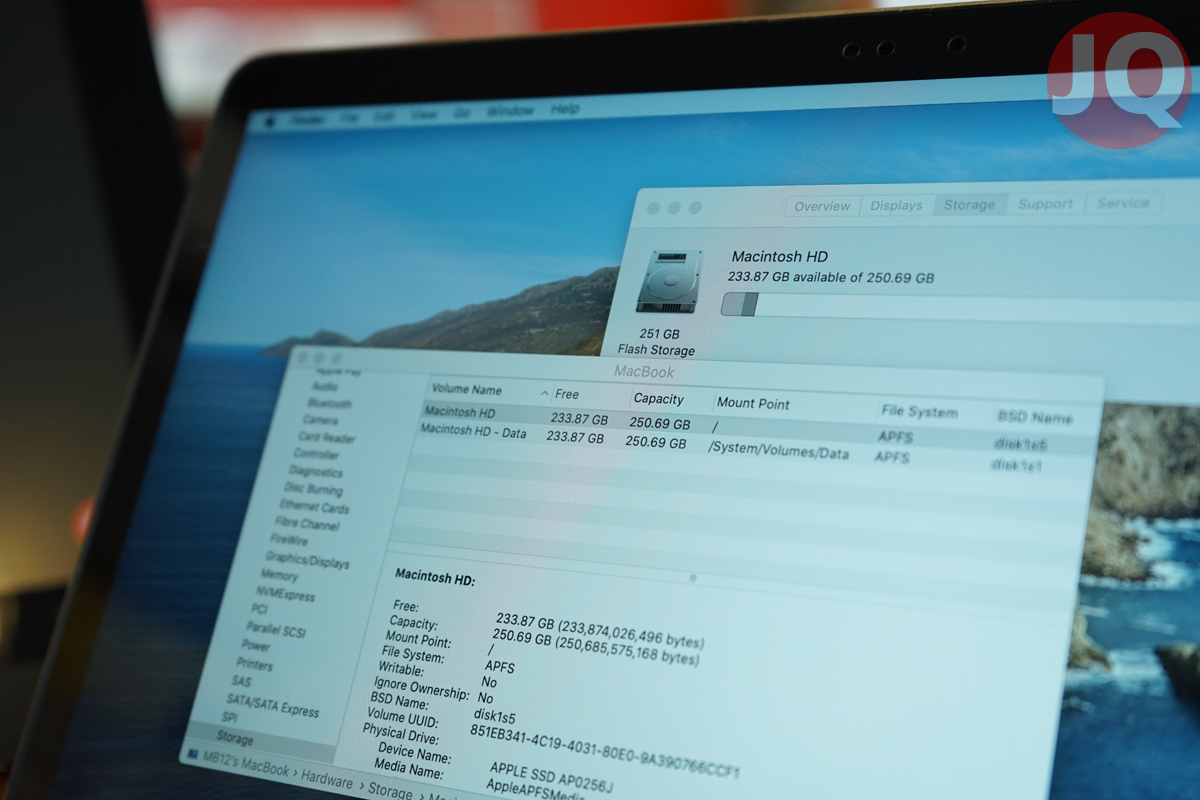Click the 'disk1s5' BSD Name detail value
Viewport: 1200px width, 800px height.
(x=494, y=717)
